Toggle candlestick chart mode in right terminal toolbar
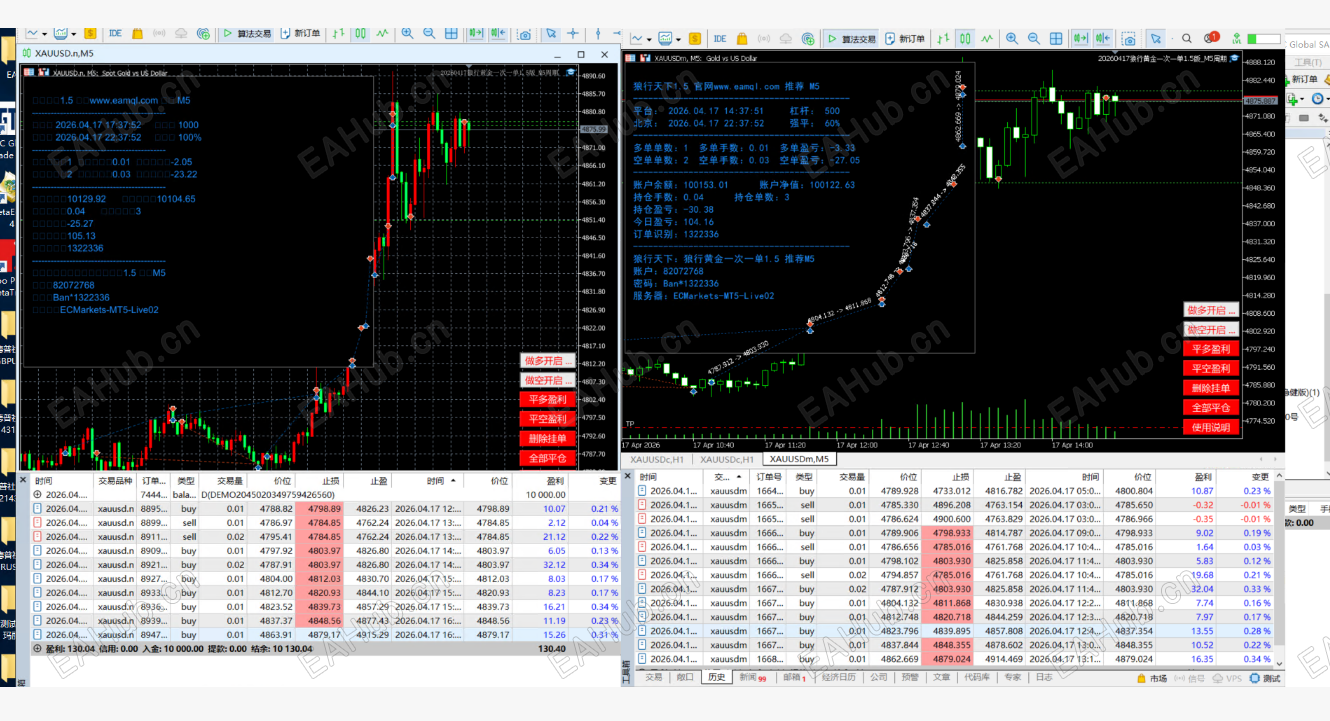 pos(965,39)
